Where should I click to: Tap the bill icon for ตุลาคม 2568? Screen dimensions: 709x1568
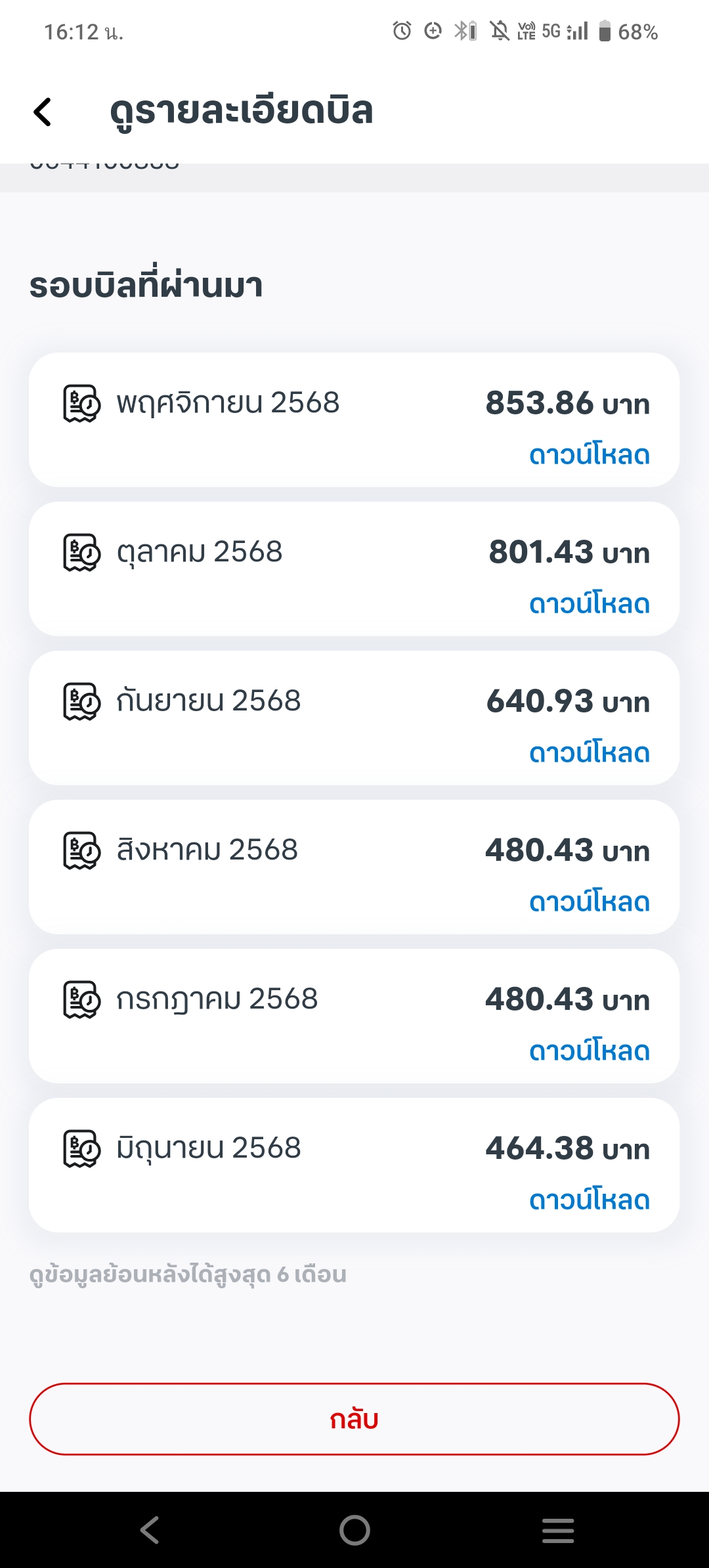pyautogui.click(x=81, y=552)
